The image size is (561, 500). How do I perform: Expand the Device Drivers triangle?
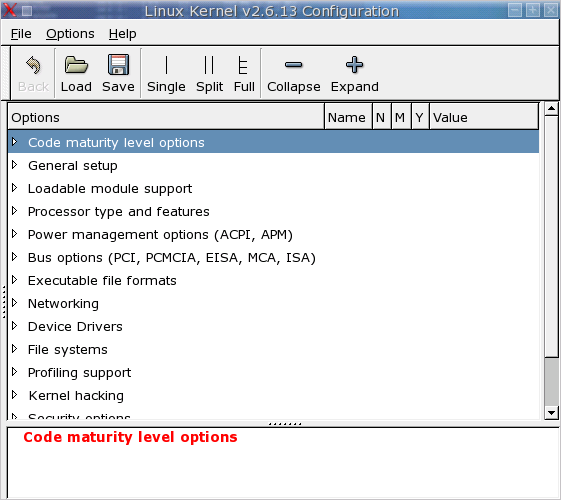point(15,326)
